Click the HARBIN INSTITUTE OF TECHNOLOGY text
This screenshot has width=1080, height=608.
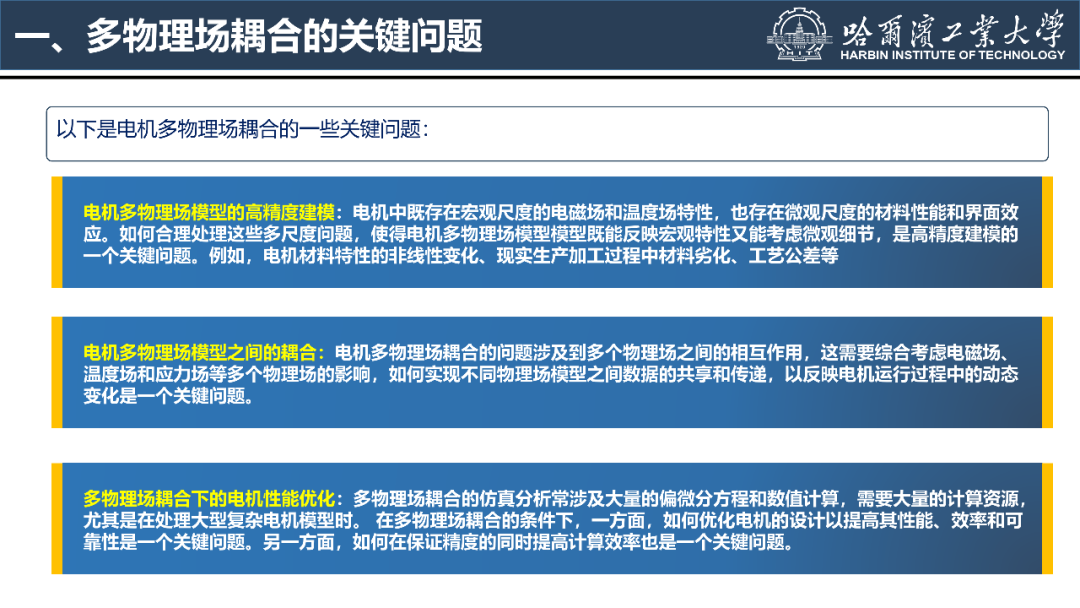click(952, 55)
